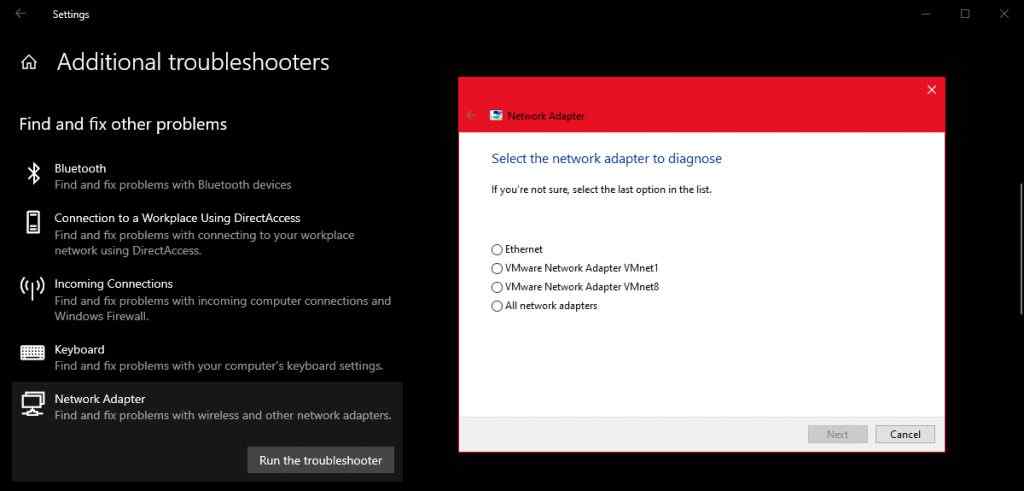This screenshot has height=491, width=1024.
Task: Click the Bluetooth troubleshooter icon
Action: click(33, 175)
